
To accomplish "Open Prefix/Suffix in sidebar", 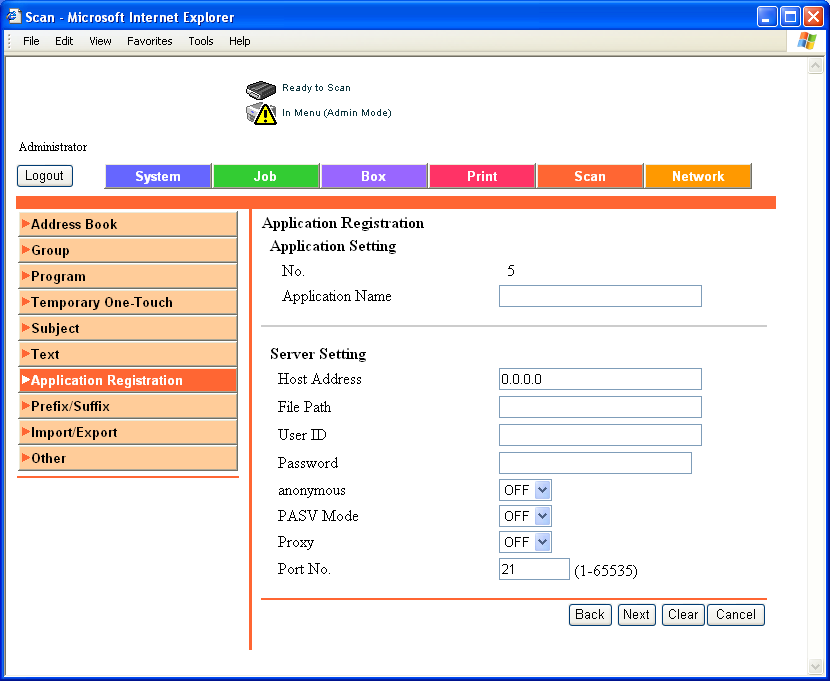I will (x=128, y=406).
